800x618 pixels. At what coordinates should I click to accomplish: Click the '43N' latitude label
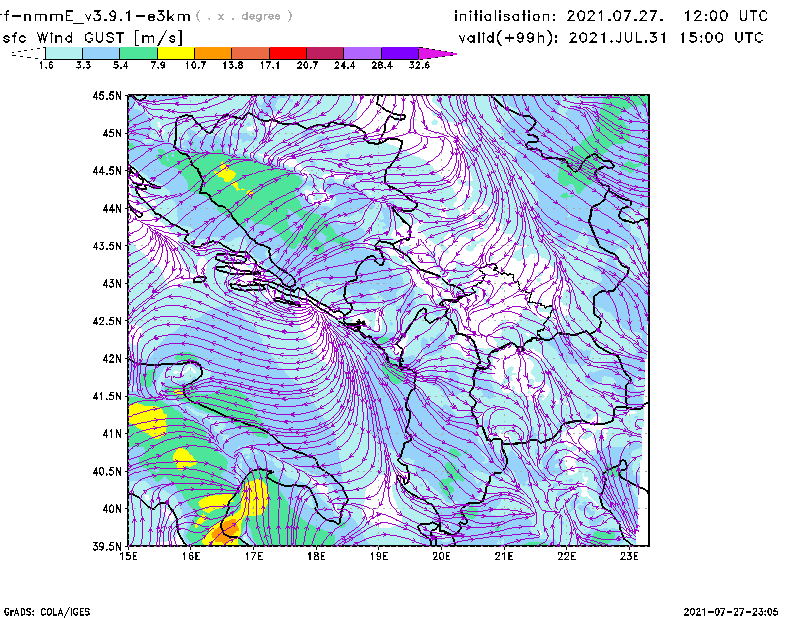click(112, 283)
